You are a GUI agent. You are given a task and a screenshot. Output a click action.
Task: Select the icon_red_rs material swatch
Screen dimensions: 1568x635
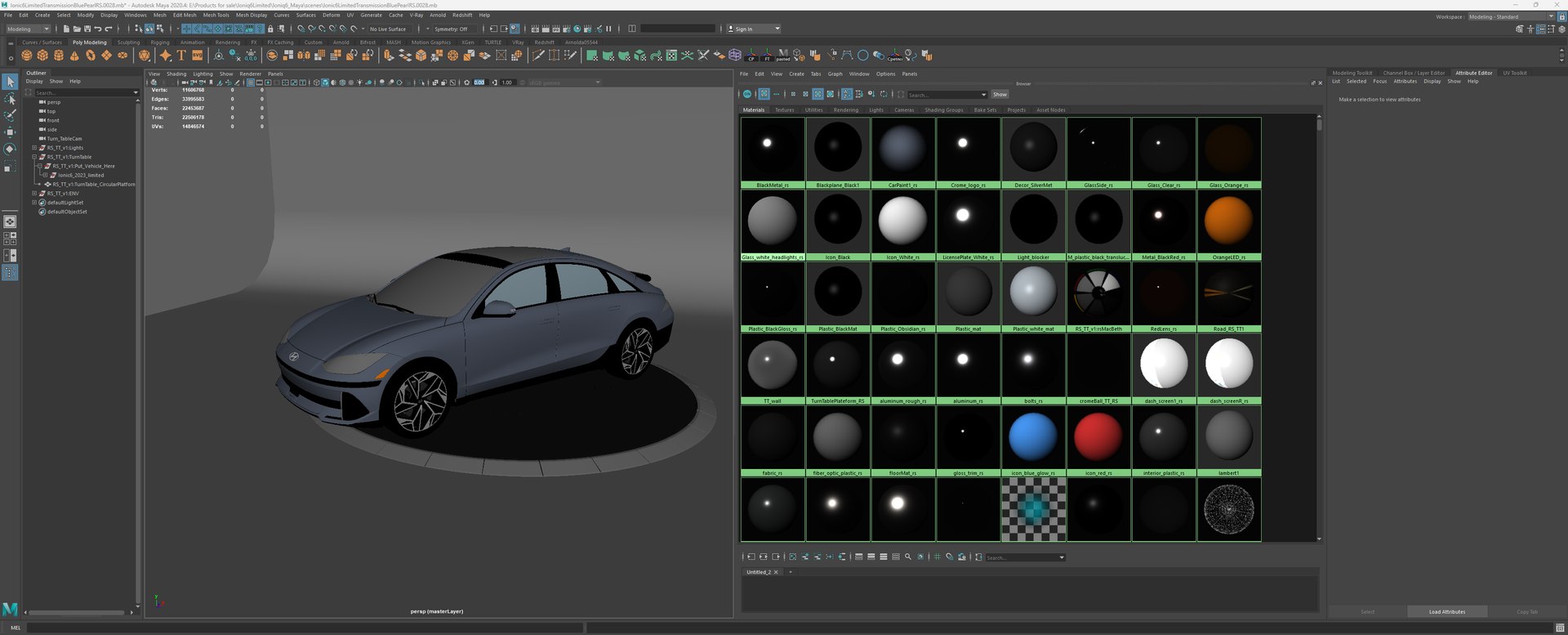[x=1098, y=440]
